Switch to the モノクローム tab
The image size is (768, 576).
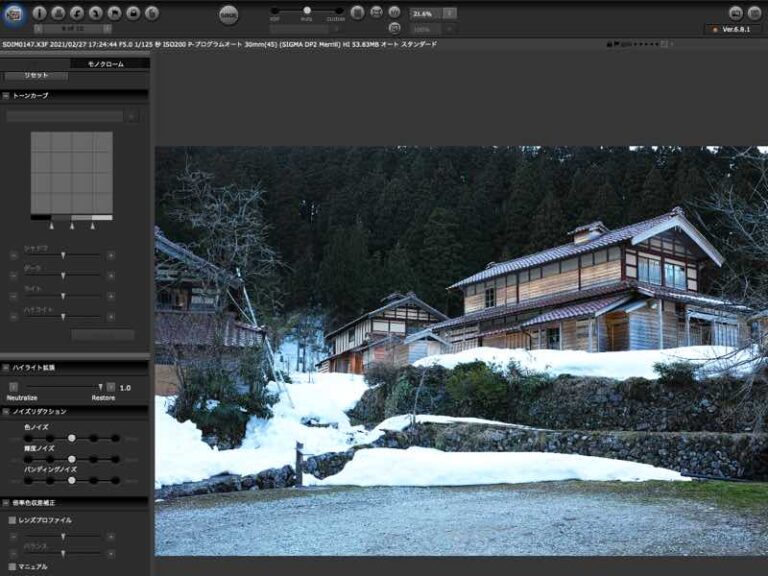[104, 63]
